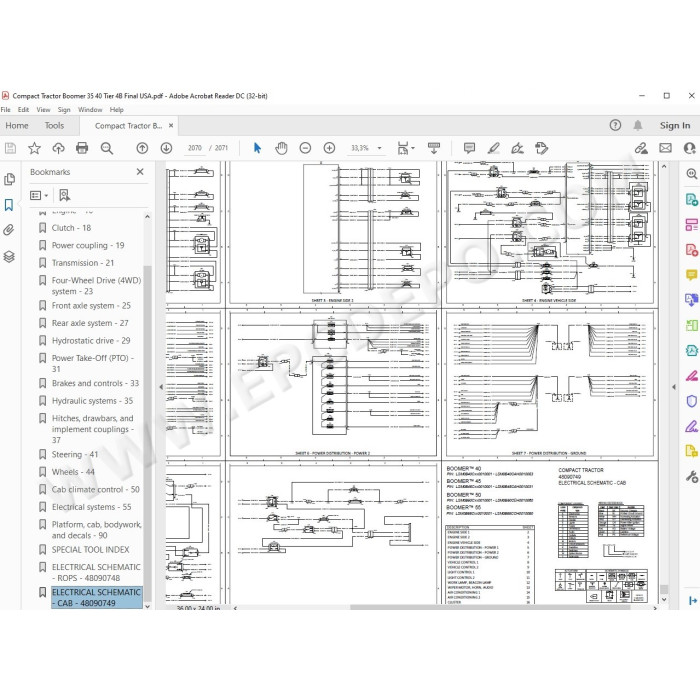Image resolution: width=700 pixels, height=700 pixels.
Task: Open bookmark Electrical systems - 55
Action: (92, 507)
